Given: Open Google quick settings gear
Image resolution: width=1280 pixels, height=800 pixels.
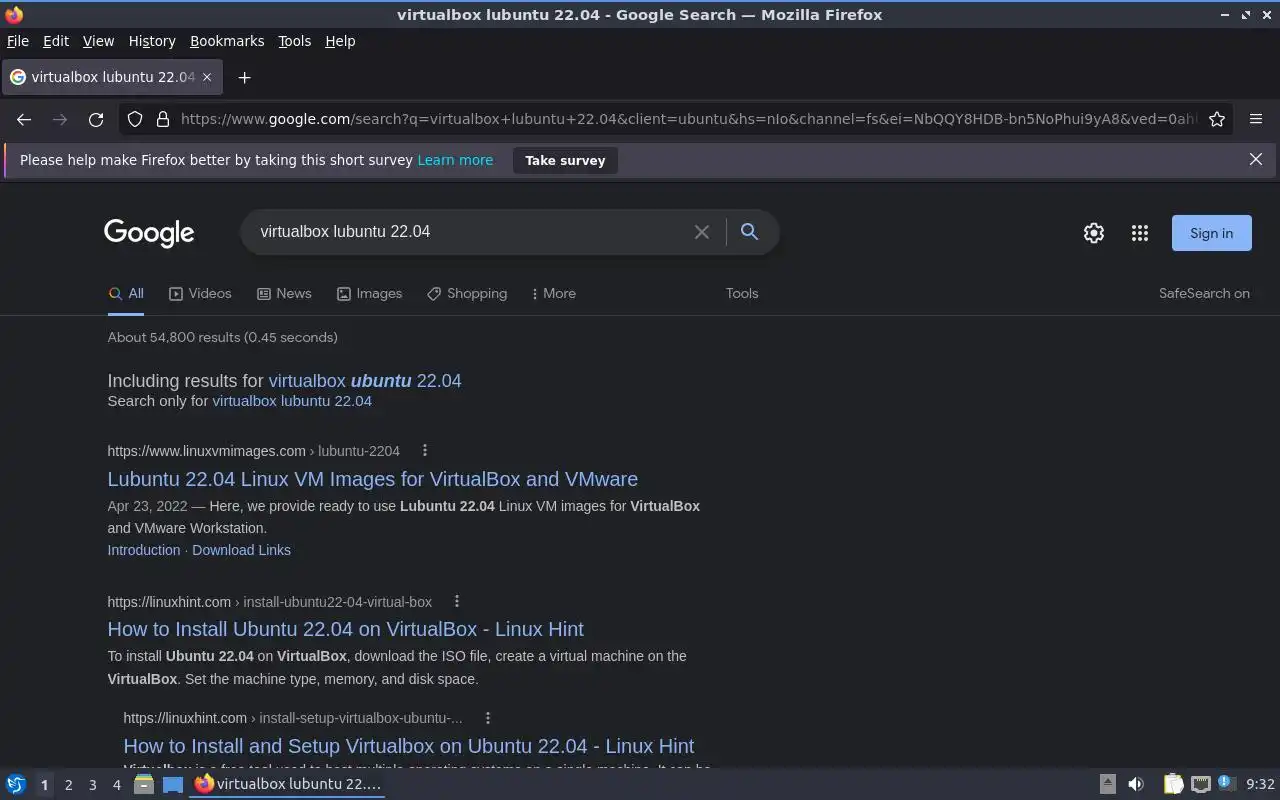Looking at the screenshot, I should click(x=1094, y=233).
